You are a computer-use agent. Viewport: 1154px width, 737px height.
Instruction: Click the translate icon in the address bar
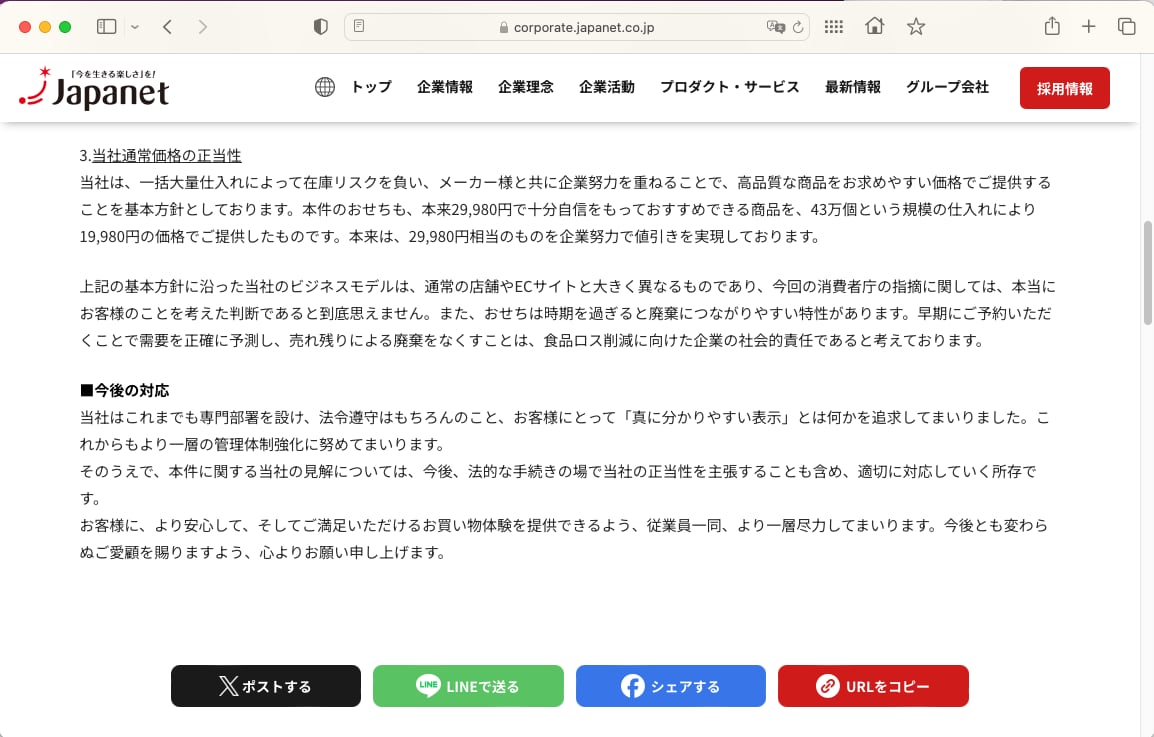click(776, 27)
